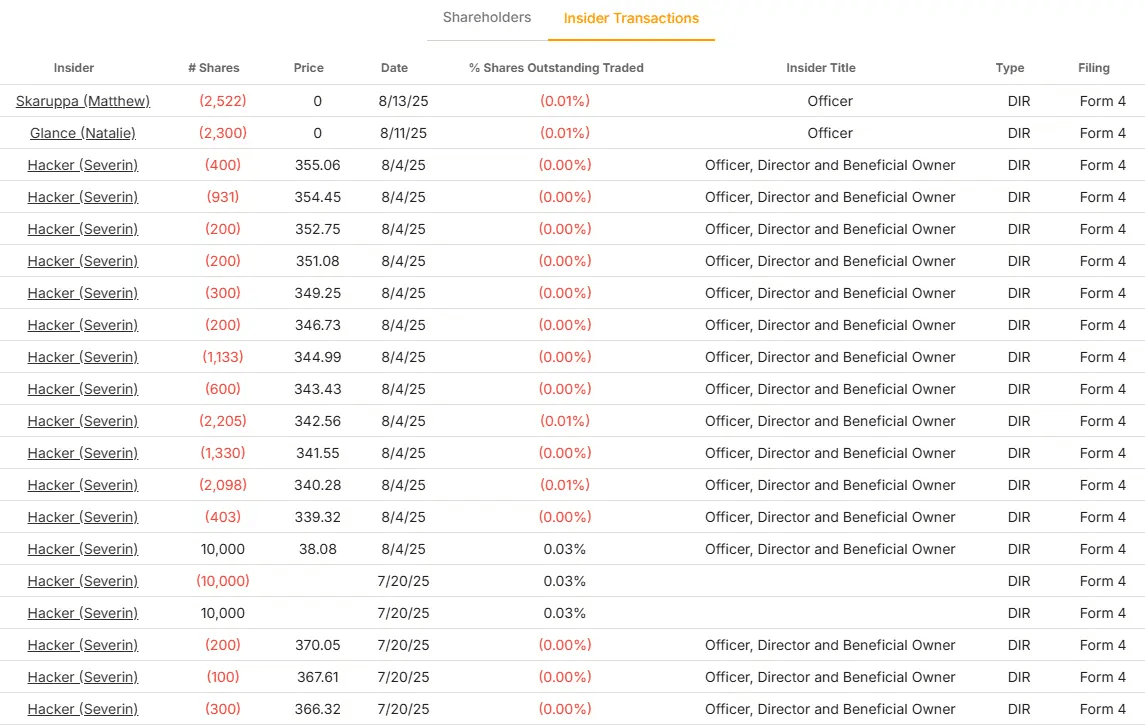Click Form 4 in the Skaruppa row

1103,101
